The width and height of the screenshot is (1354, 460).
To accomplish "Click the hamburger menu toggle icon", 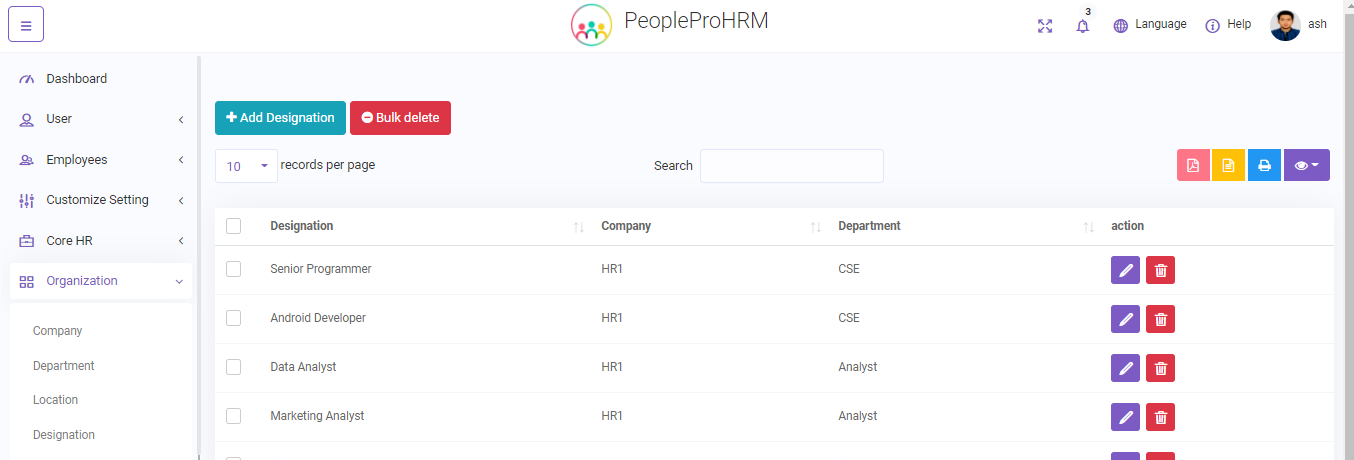I will click(x=26, y=25).
